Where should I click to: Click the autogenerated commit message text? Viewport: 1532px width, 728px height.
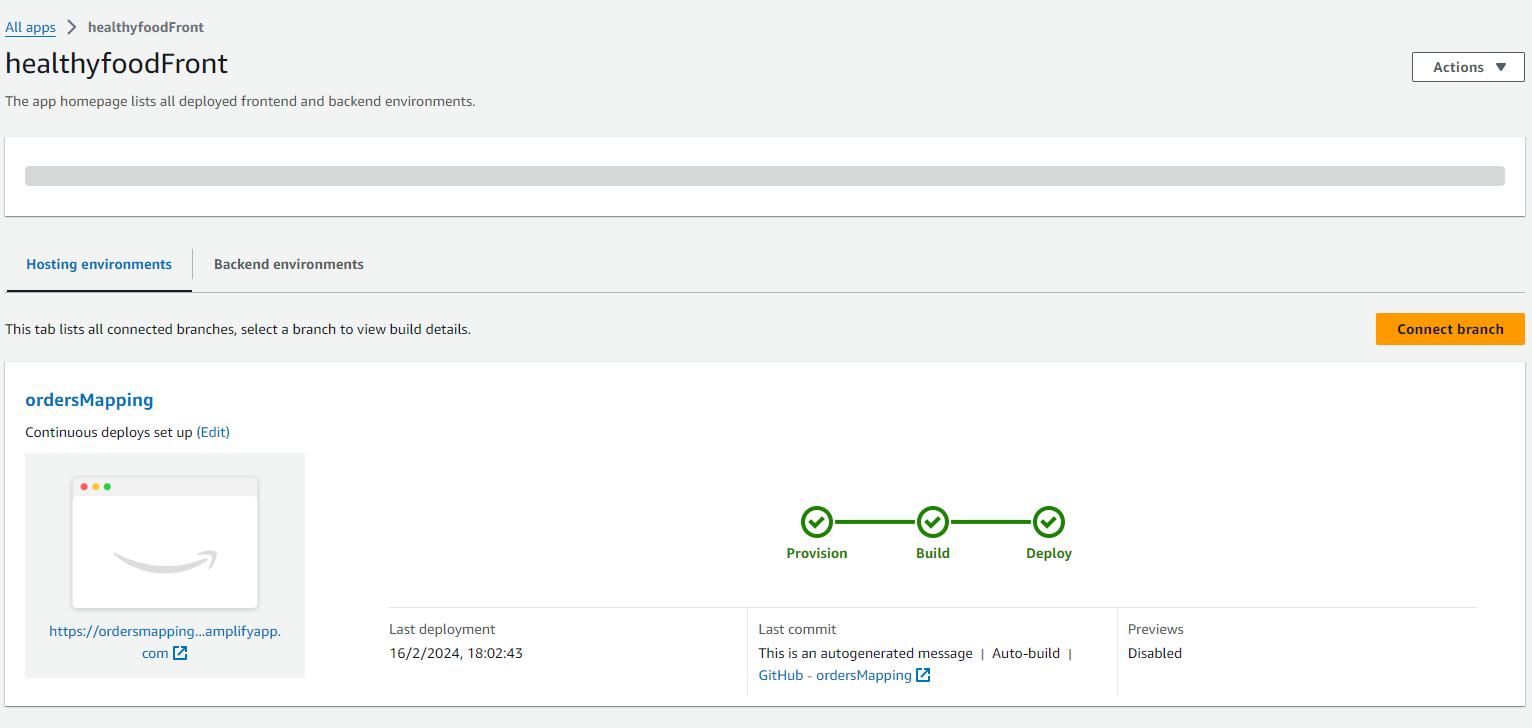[866, 653]
